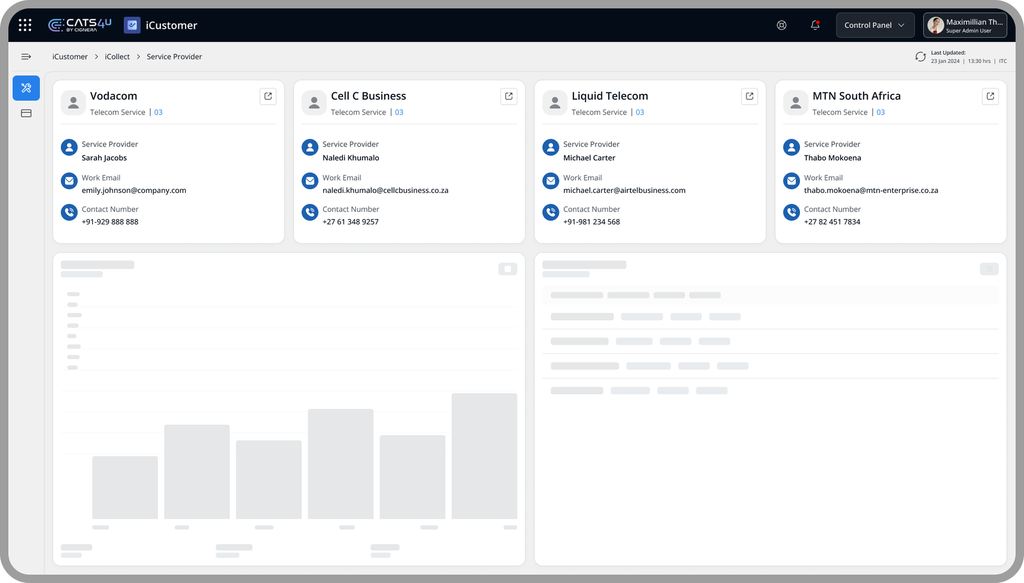
Task: Click Vodacom service count 03
Action: tap(158, 112)
